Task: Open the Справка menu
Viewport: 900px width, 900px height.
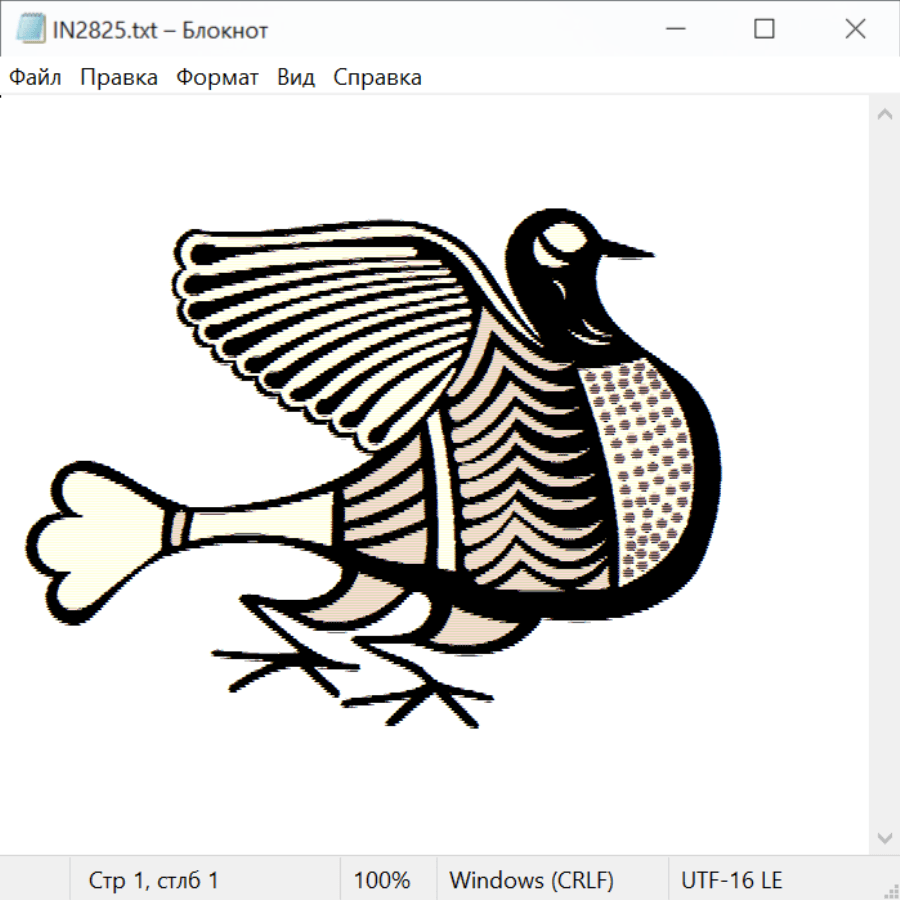Action: 377,78
